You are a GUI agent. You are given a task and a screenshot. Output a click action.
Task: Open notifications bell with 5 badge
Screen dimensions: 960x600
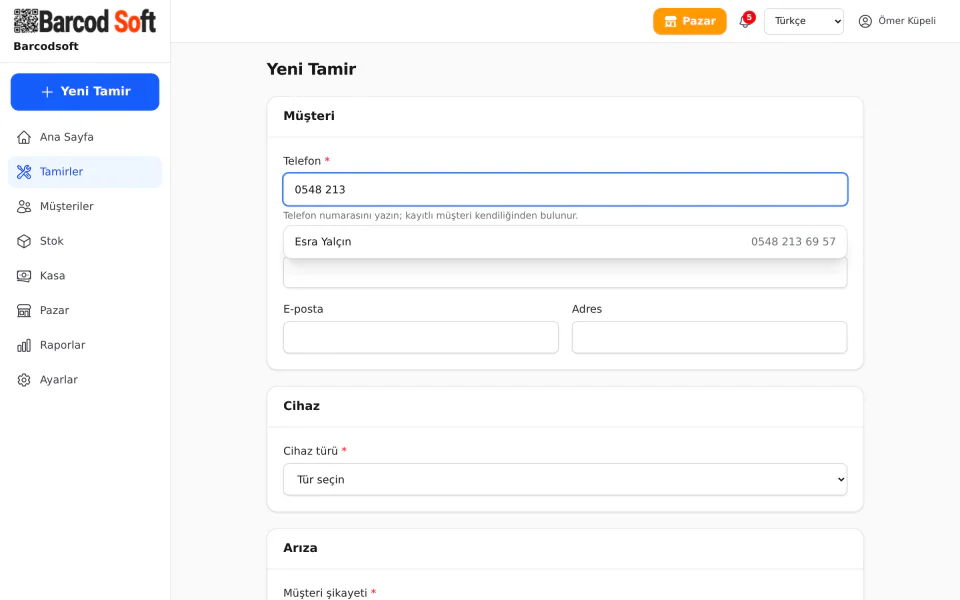pyautogui.click(x=745, y=21)
